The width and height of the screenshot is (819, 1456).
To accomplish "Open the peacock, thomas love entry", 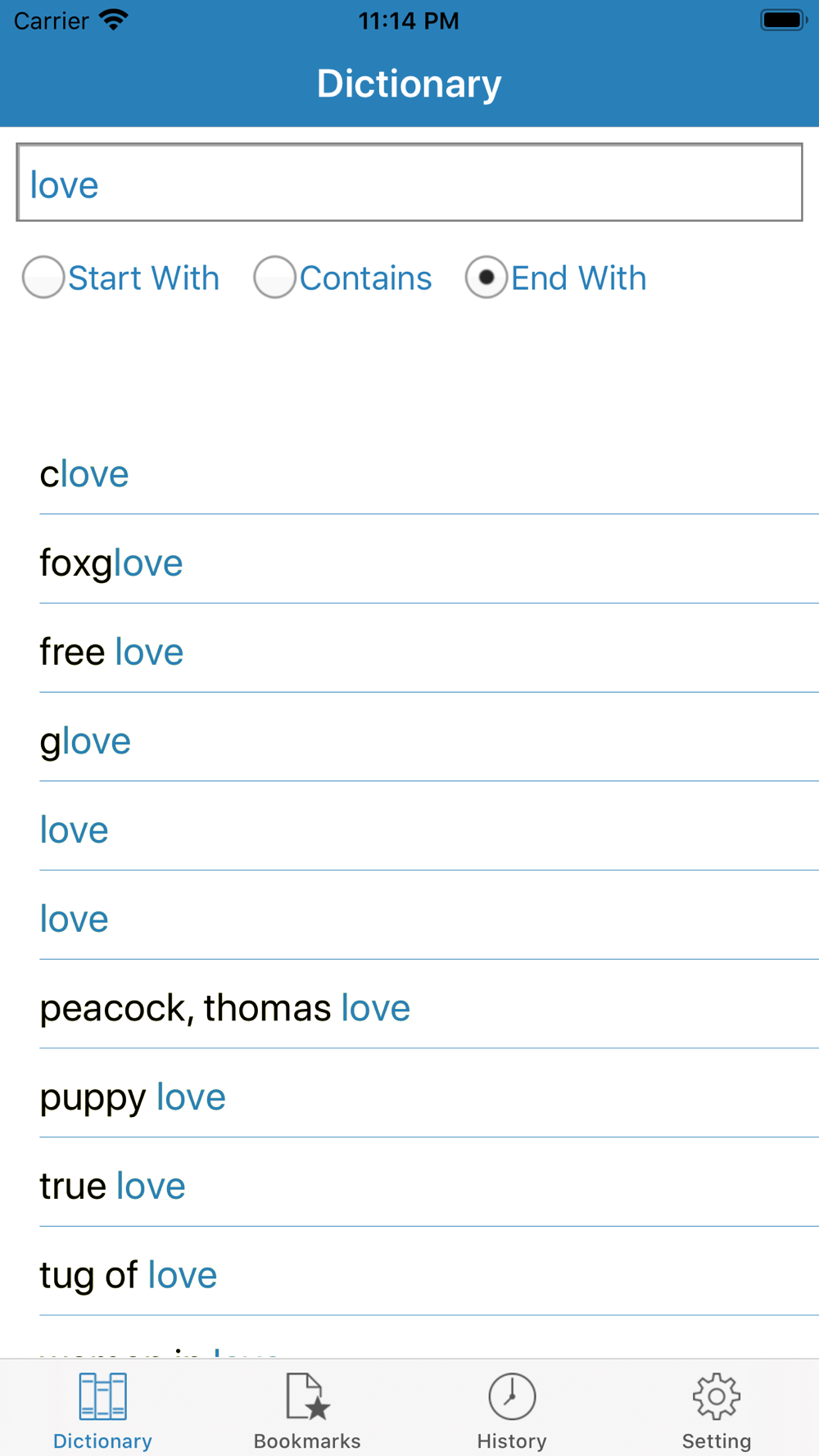I will click(x=429, y=1008).
